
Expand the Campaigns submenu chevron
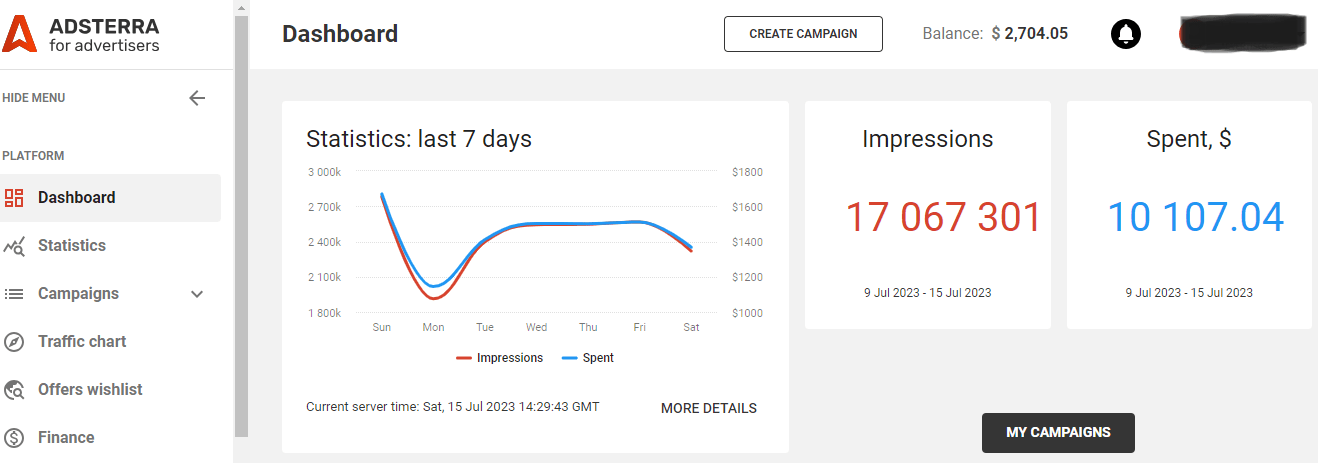point(197,294)
